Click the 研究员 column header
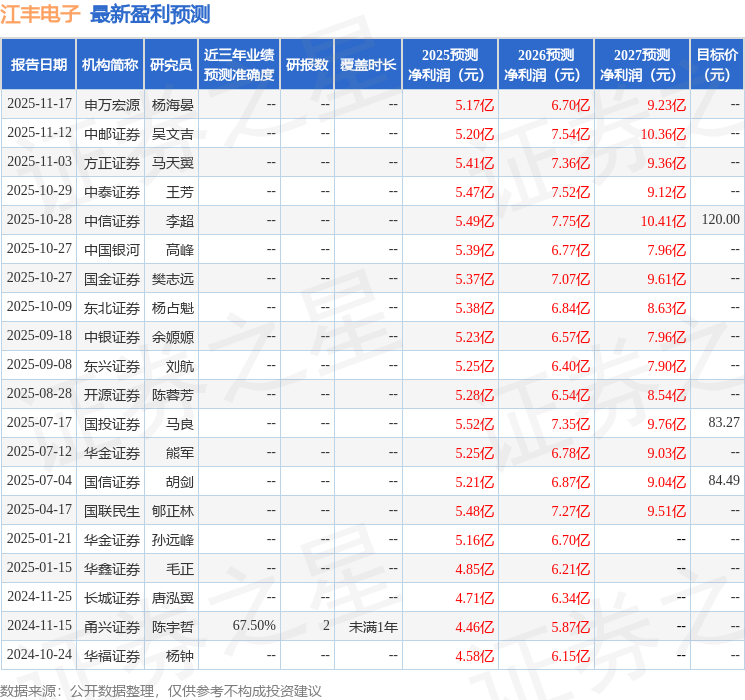Image resolution: width=745 pixels, height=700 pixels. point(171,65)
